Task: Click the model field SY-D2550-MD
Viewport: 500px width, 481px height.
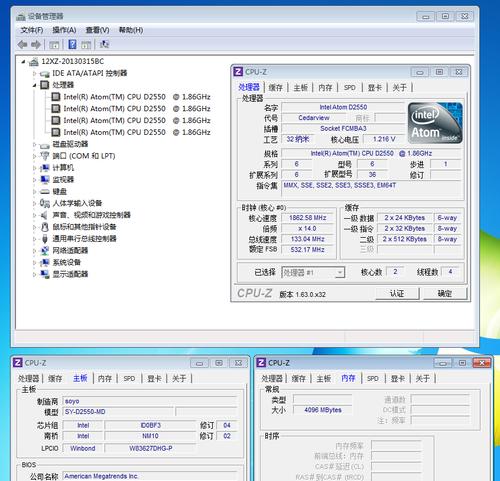Action: (x=118, y=412)
